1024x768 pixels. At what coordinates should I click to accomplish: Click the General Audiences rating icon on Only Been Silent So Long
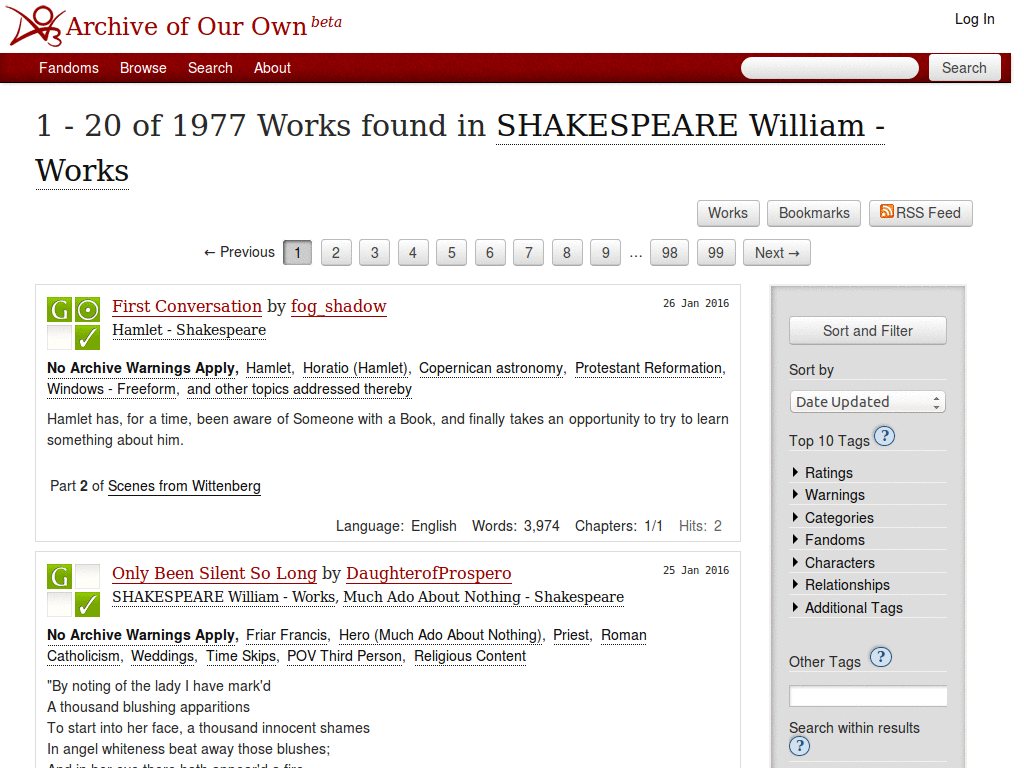point(59,577)
